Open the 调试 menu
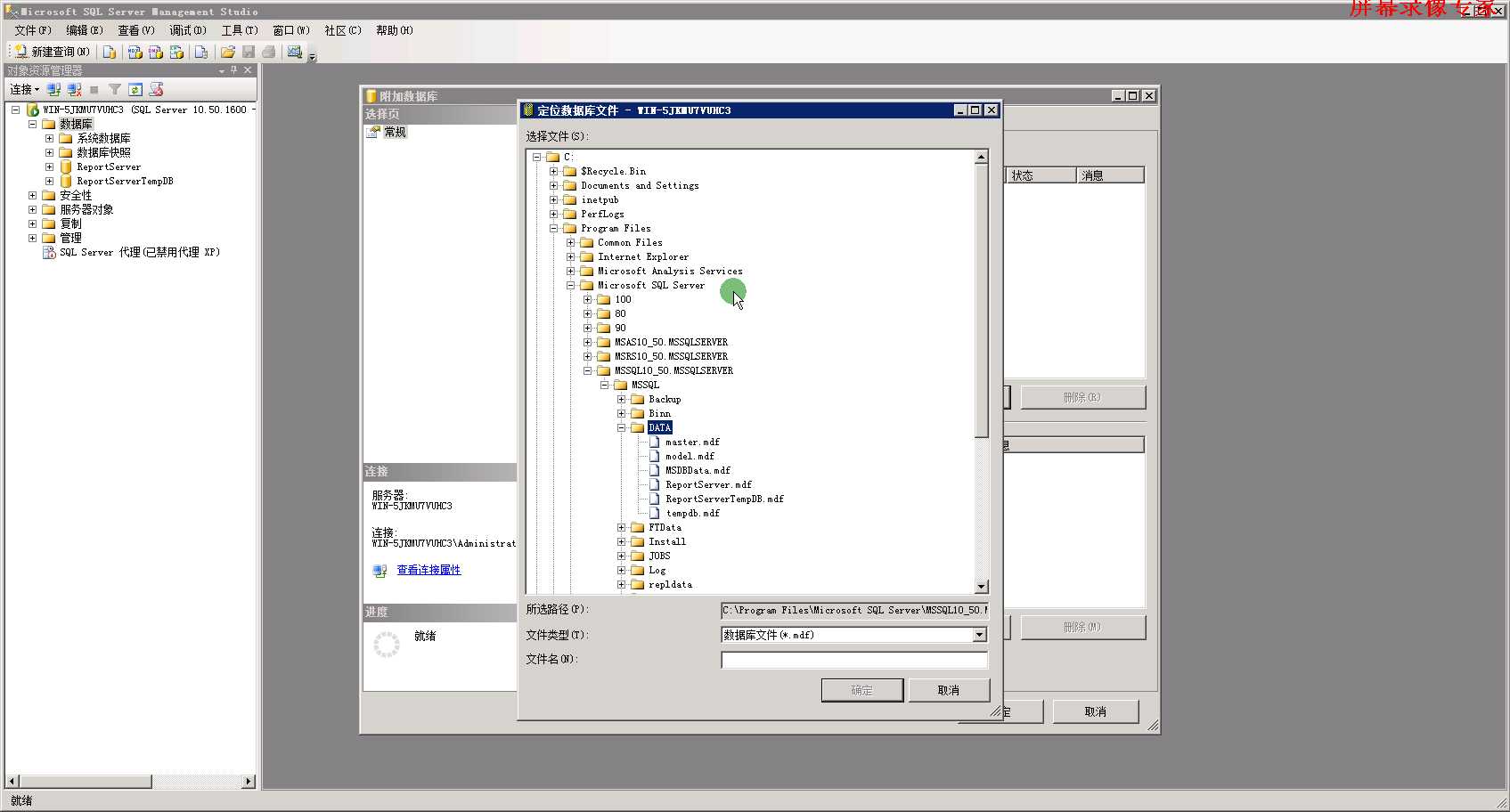This screenshot has width=1510, height=812. click(x=188, y=30)
